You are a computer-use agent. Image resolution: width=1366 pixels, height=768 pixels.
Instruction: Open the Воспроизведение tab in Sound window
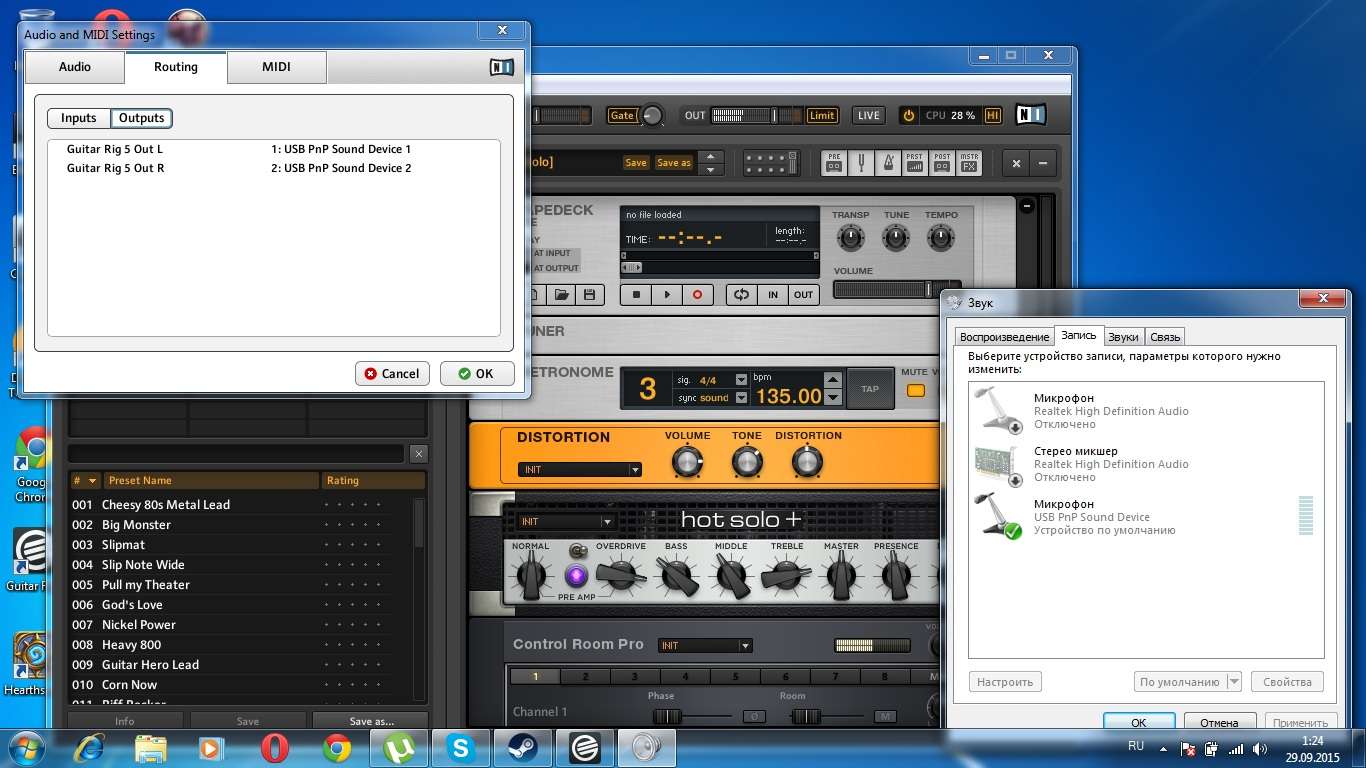tap(1004, 337)
